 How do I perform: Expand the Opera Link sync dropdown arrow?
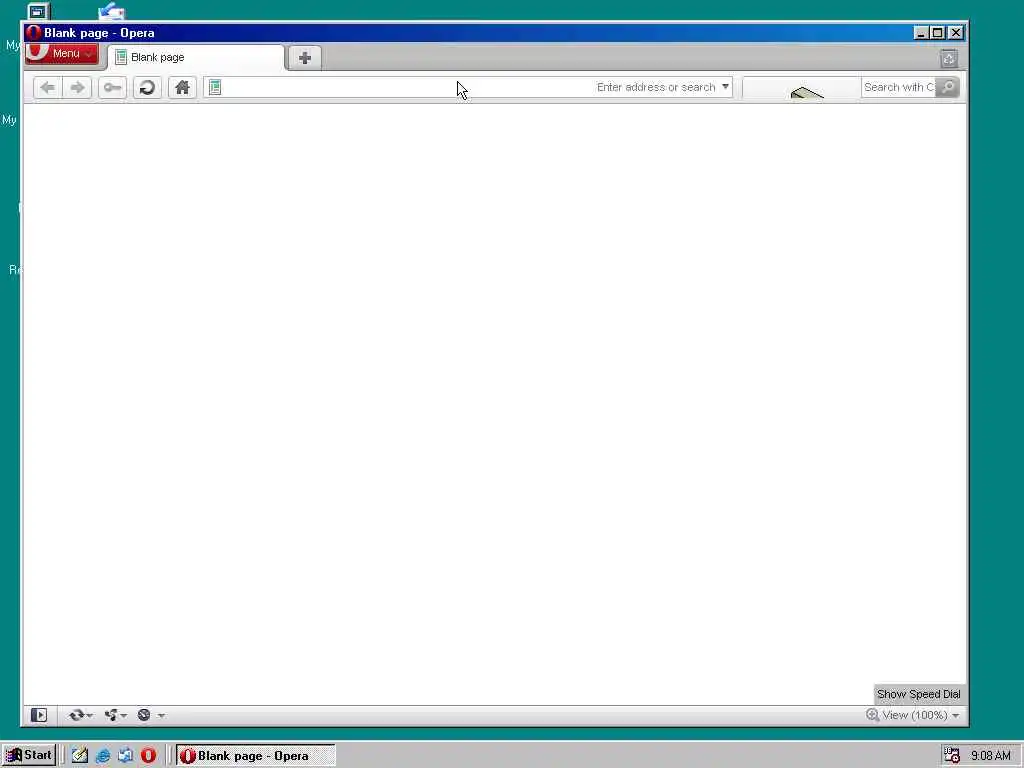click(89, 716)
